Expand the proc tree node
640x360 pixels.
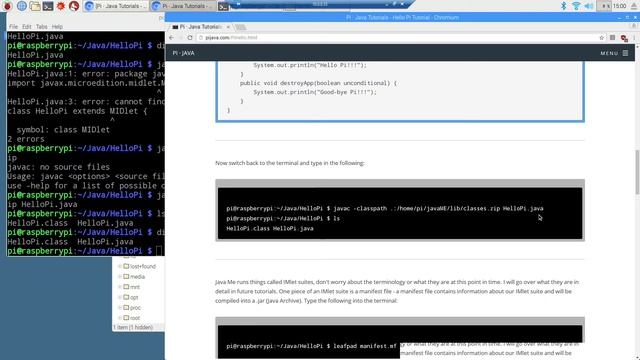pyautogui.click(x=120, y=307)
